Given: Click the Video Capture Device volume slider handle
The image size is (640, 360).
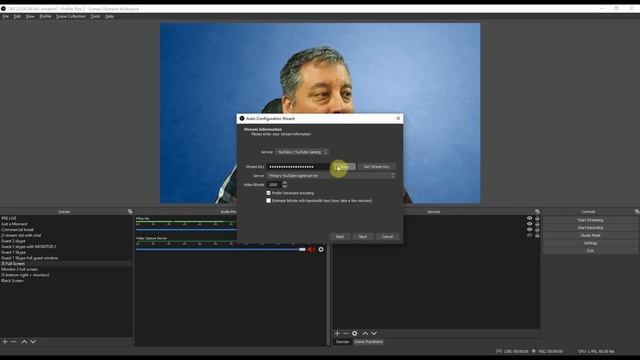Looking at the screenshot, I should coord(302,249).
